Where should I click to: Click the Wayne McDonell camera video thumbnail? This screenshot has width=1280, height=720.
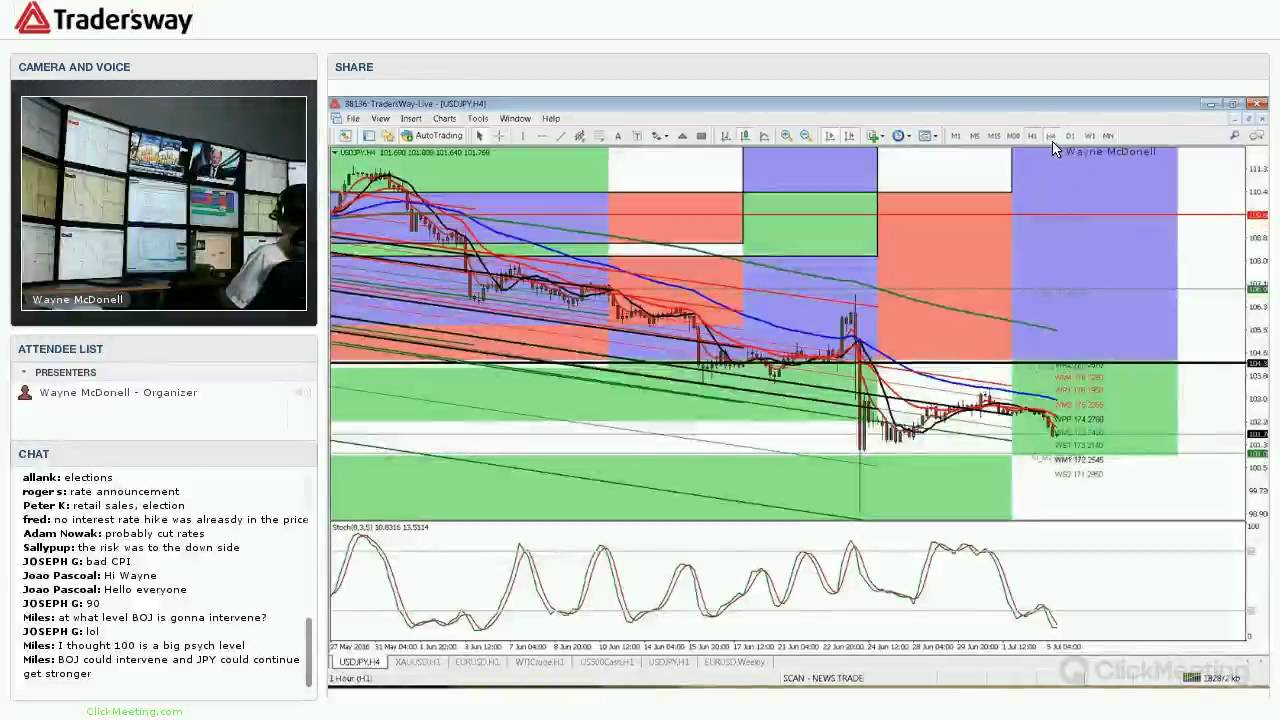coord(164,203)
